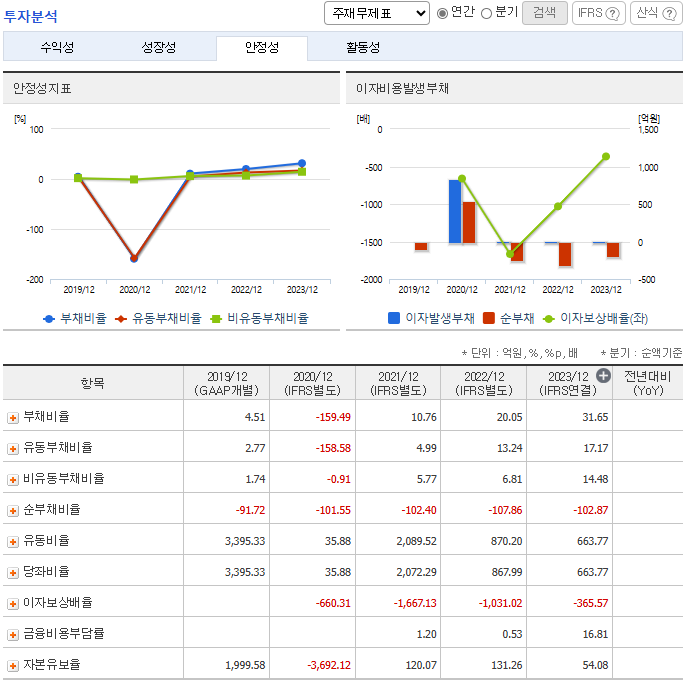Click the 2021/12 (IFRS별도) column header
This screenshot has width=685, height=686.
point(398,383)
